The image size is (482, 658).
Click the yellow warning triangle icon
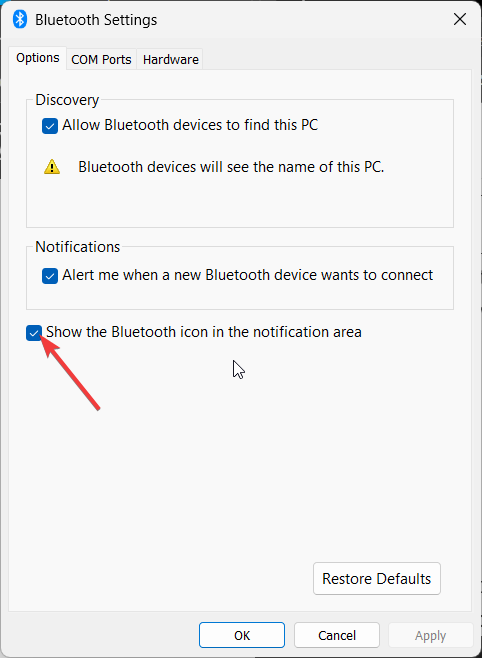52,167
